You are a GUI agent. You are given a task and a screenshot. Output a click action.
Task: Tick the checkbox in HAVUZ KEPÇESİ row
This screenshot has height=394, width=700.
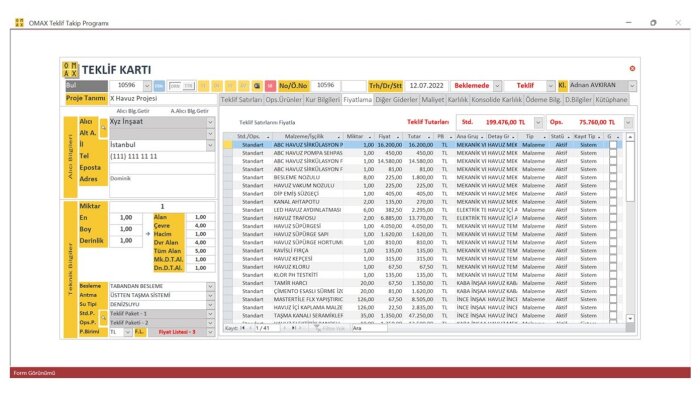[x=613, y=258]
